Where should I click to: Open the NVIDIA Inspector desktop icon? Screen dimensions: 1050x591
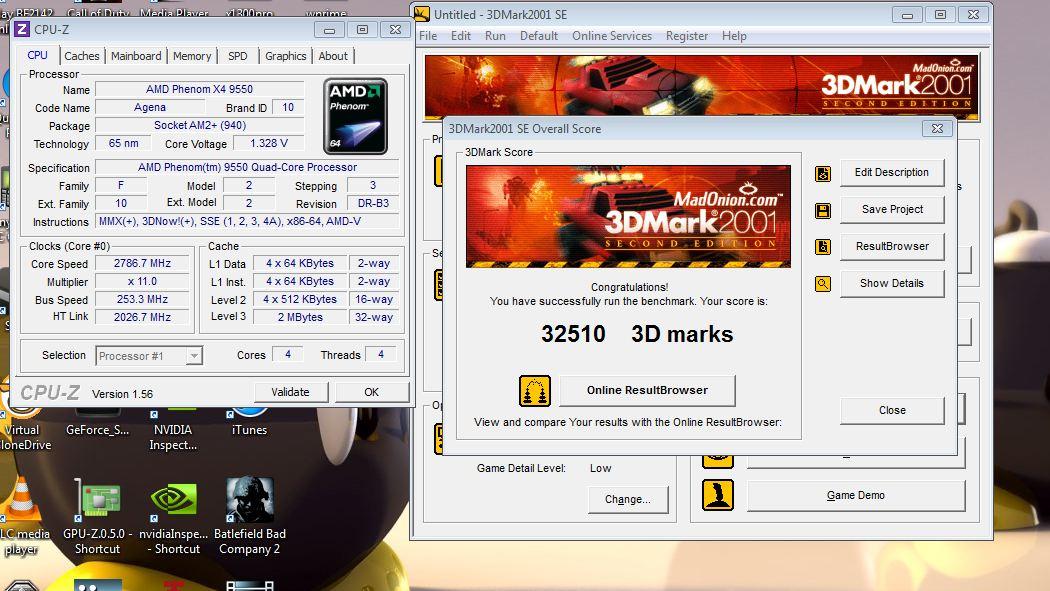[x=173, y=411]
